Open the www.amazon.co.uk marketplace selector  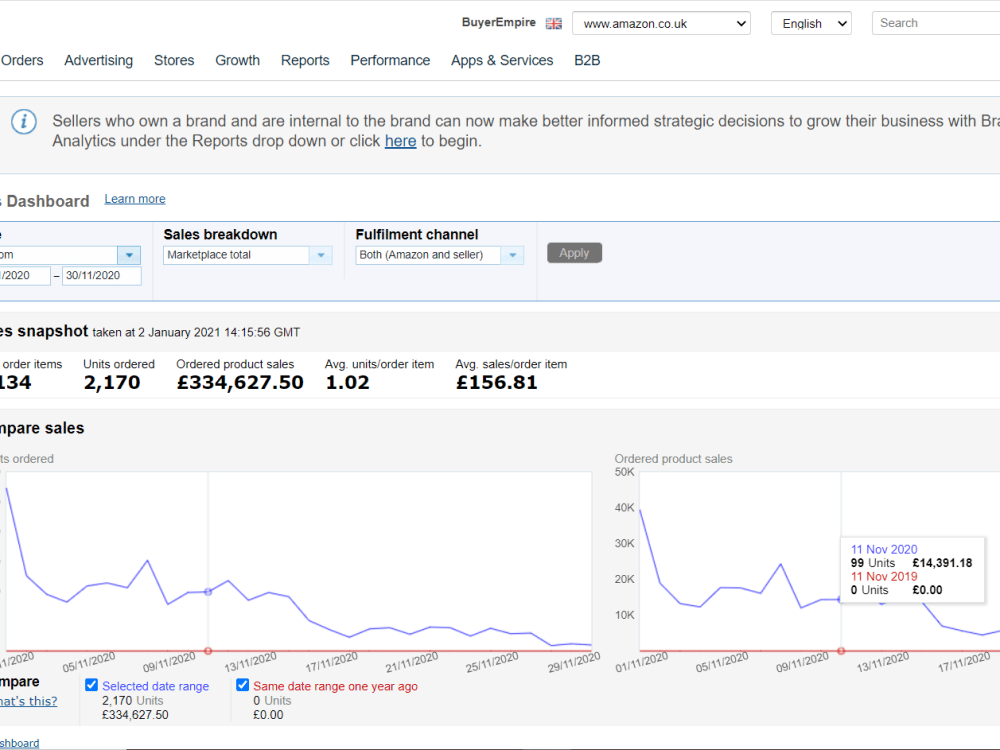[661, 24]
